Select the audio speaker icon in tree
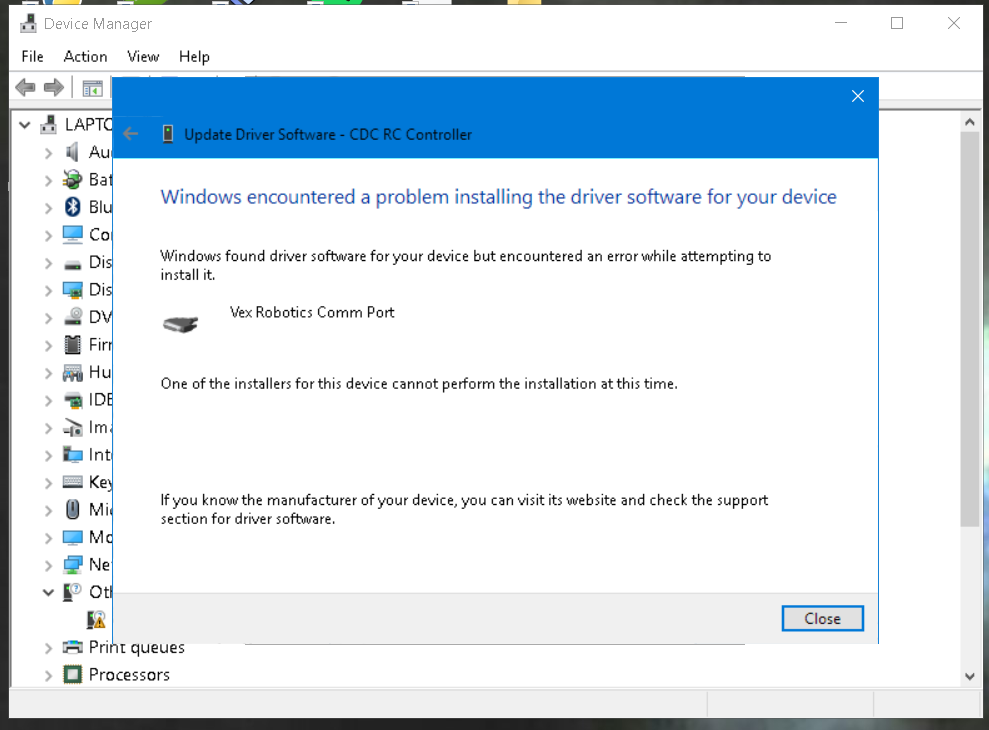The image size is (989, 730). (72, 152)
